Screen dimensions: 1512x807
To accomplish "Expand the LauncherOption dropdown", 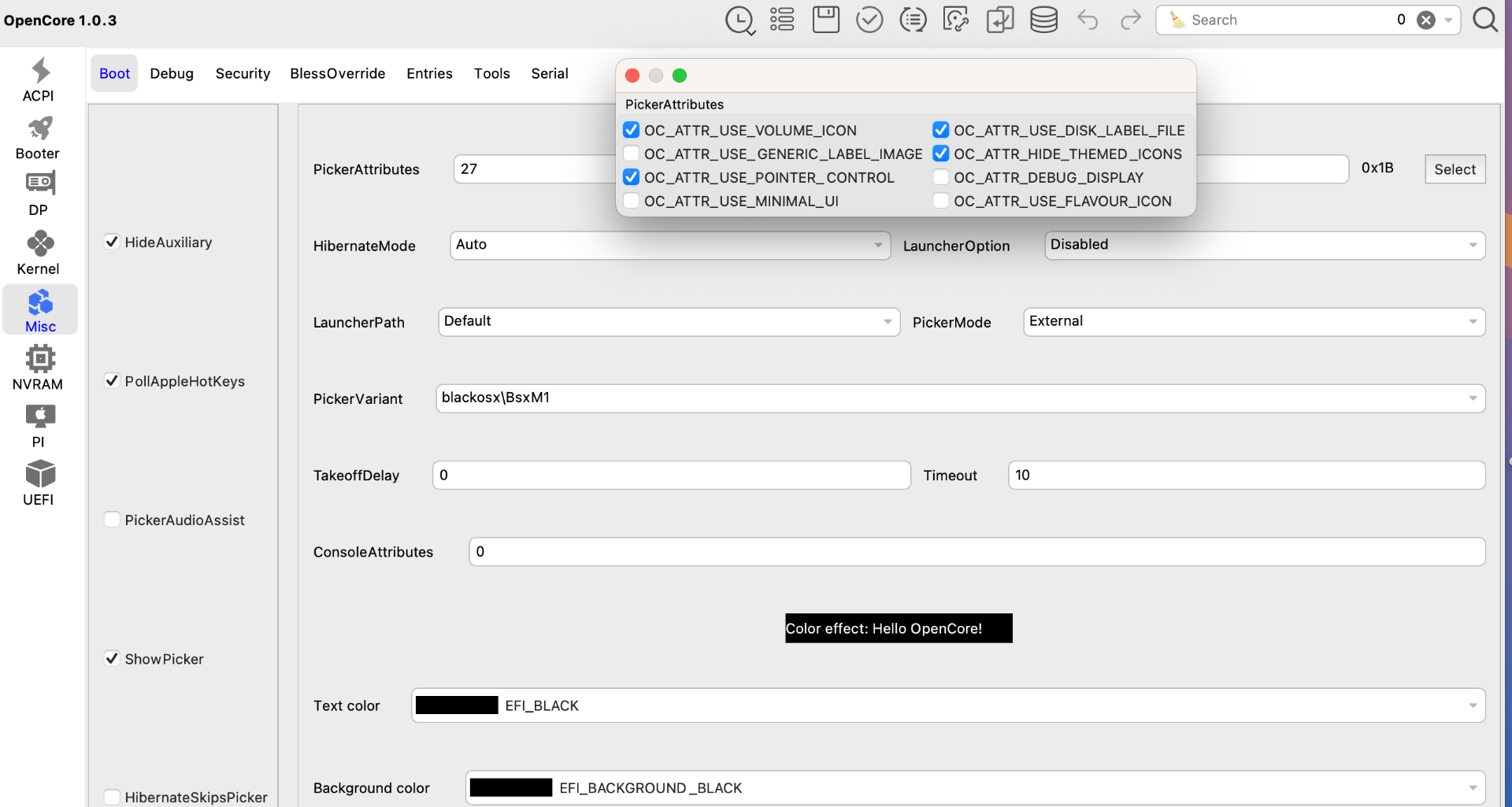I will coord(1265,245).
